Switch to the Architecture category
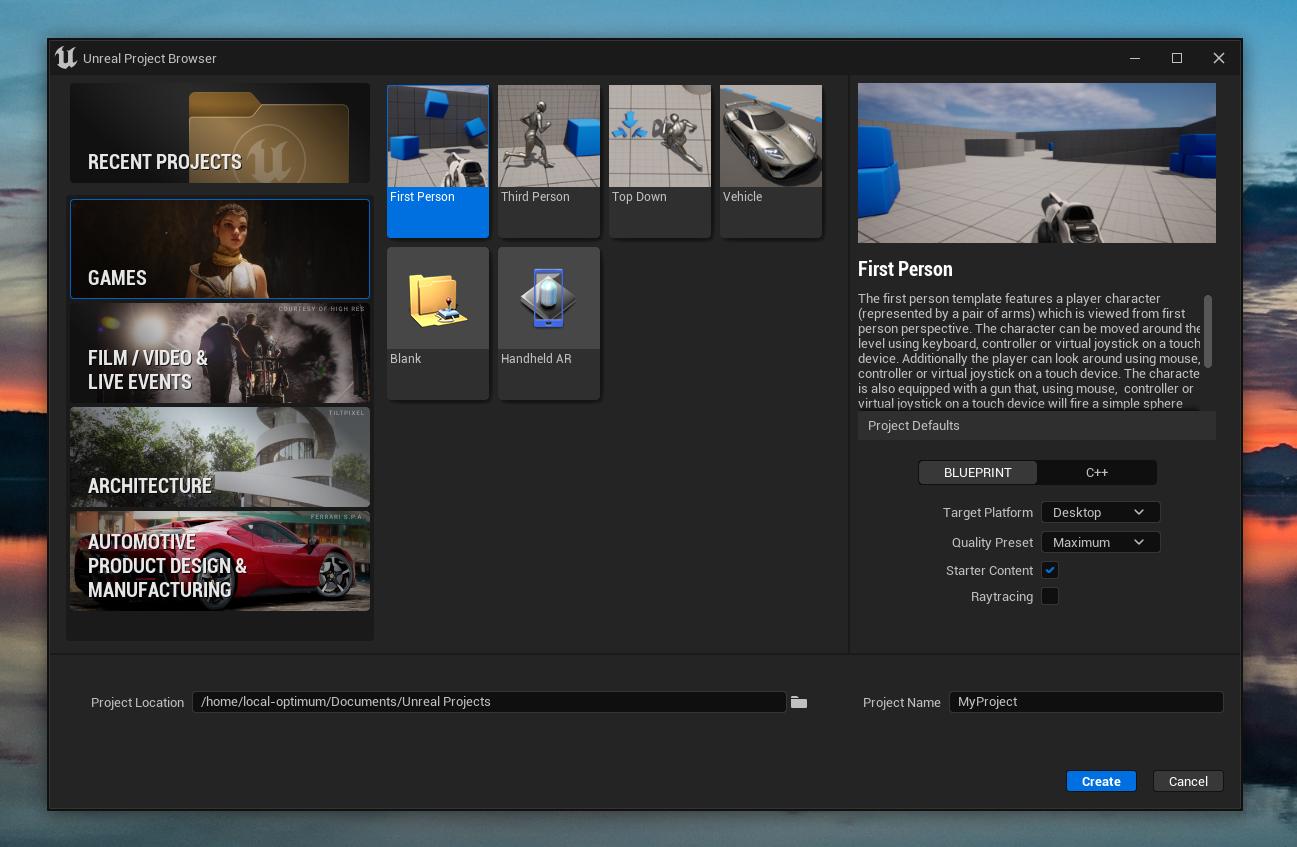 (220, 457)
